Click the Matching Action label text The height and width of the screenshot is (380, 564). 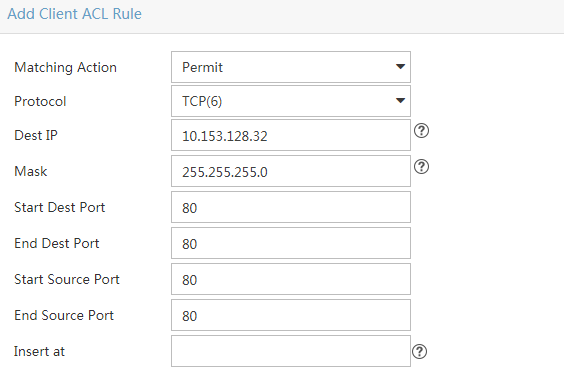pyautogui.click(x=65, y=67)
